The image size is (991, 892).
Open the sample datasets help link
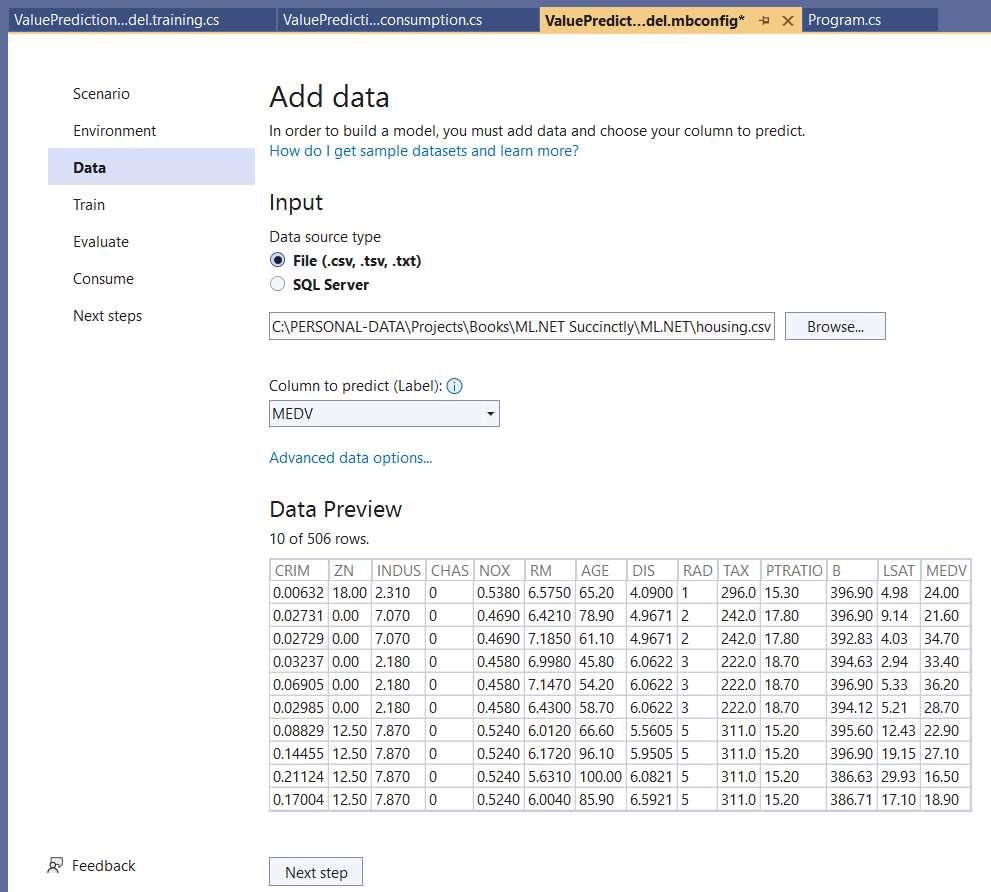(x=423, y=150)
